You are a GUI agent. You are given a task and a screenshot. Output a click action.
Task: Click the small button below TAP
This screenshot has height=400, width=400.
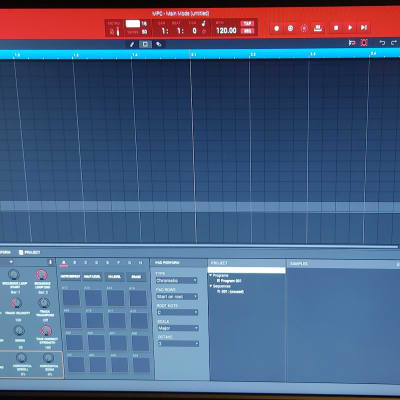click(247, 31)
